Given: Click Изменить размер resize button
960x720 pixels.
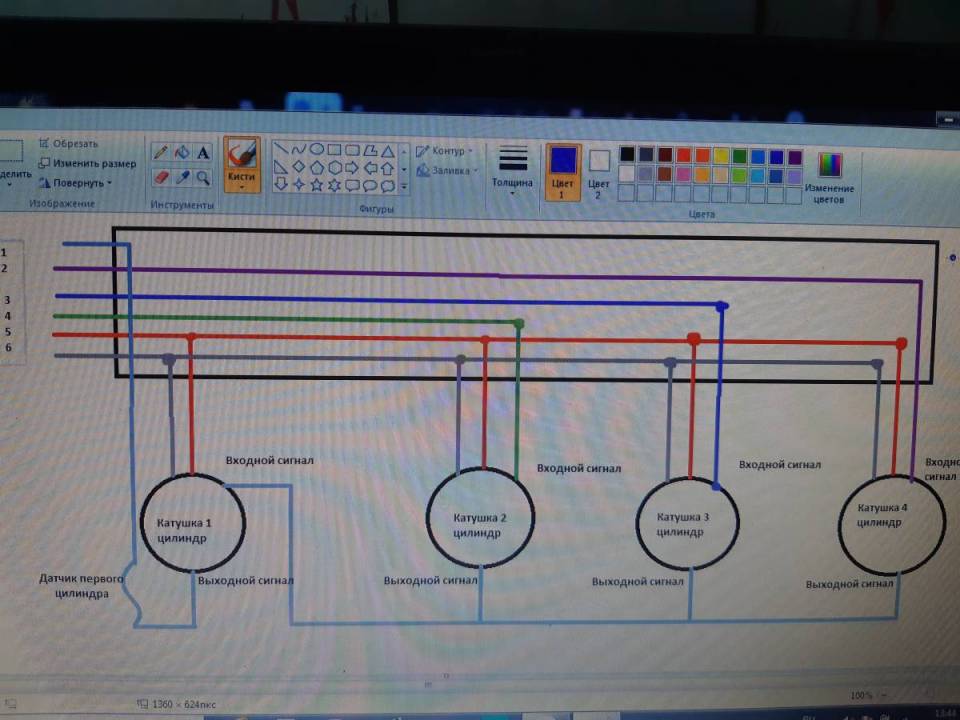Looking at the screenshot, I should 88,163.
